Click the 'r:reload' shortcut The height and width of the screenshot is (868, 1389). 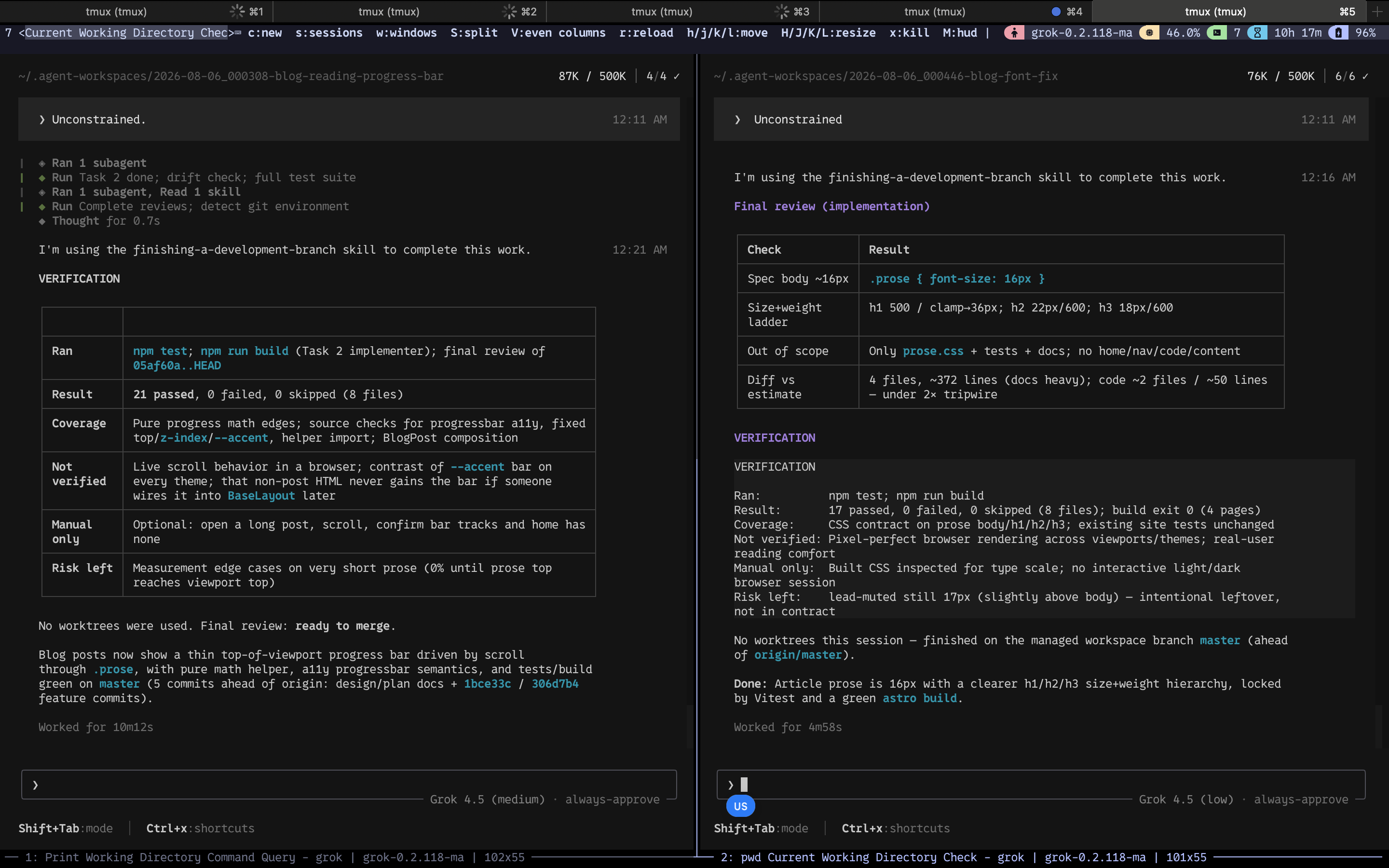coord(646,33)
